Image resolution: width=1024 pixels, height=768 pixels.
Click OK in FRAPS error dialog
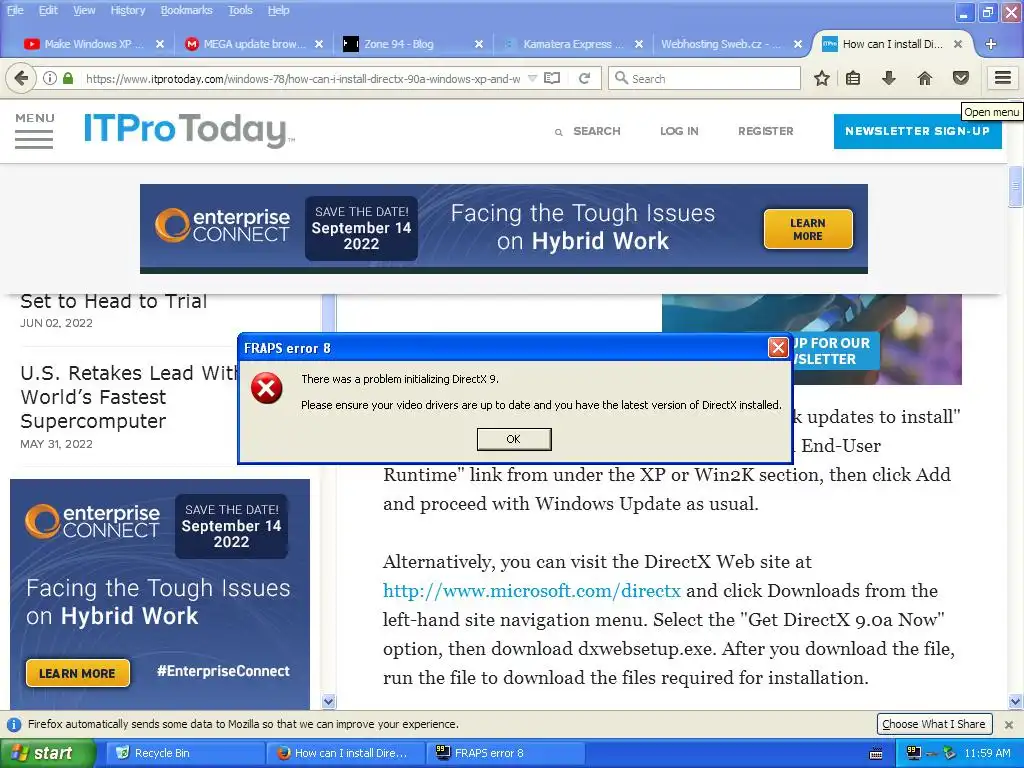(x=514, y=440)
